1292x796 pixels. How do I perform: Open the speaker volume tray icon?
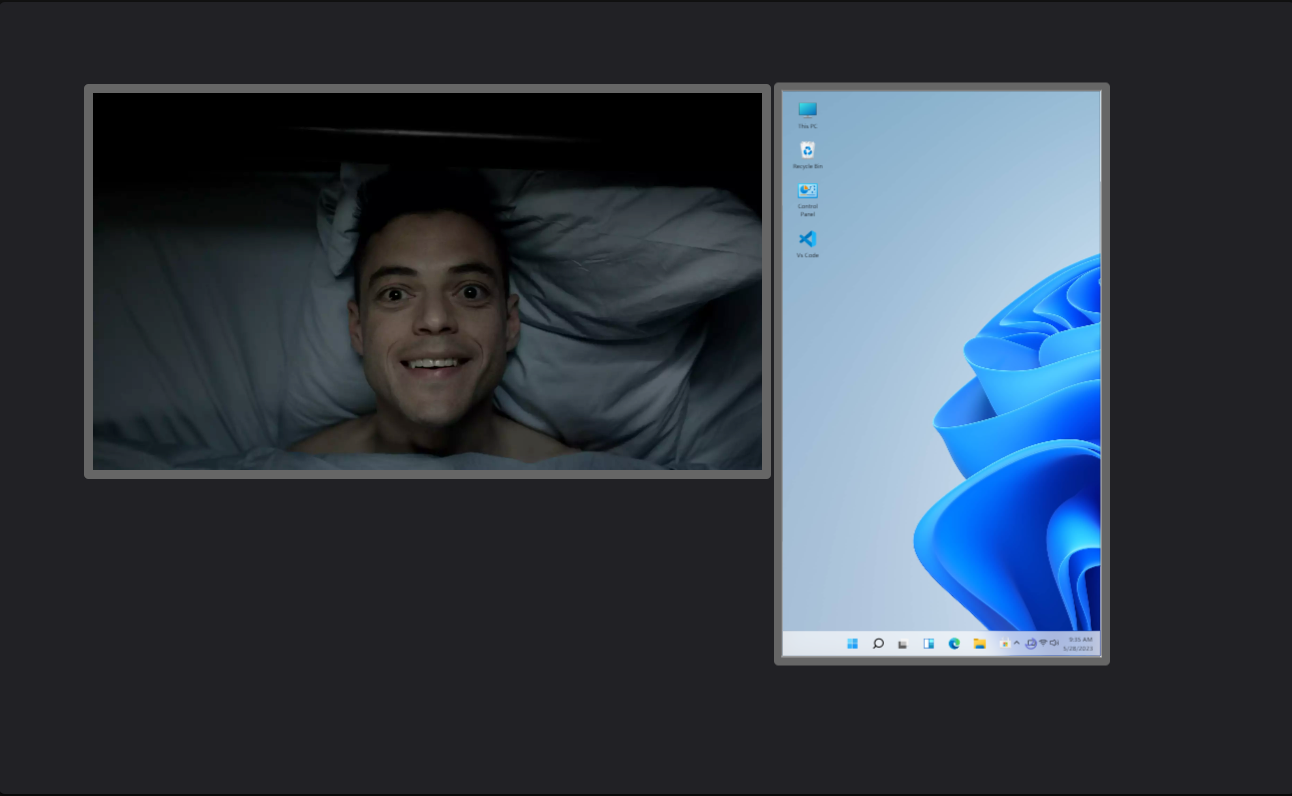tap(1054, 643)
